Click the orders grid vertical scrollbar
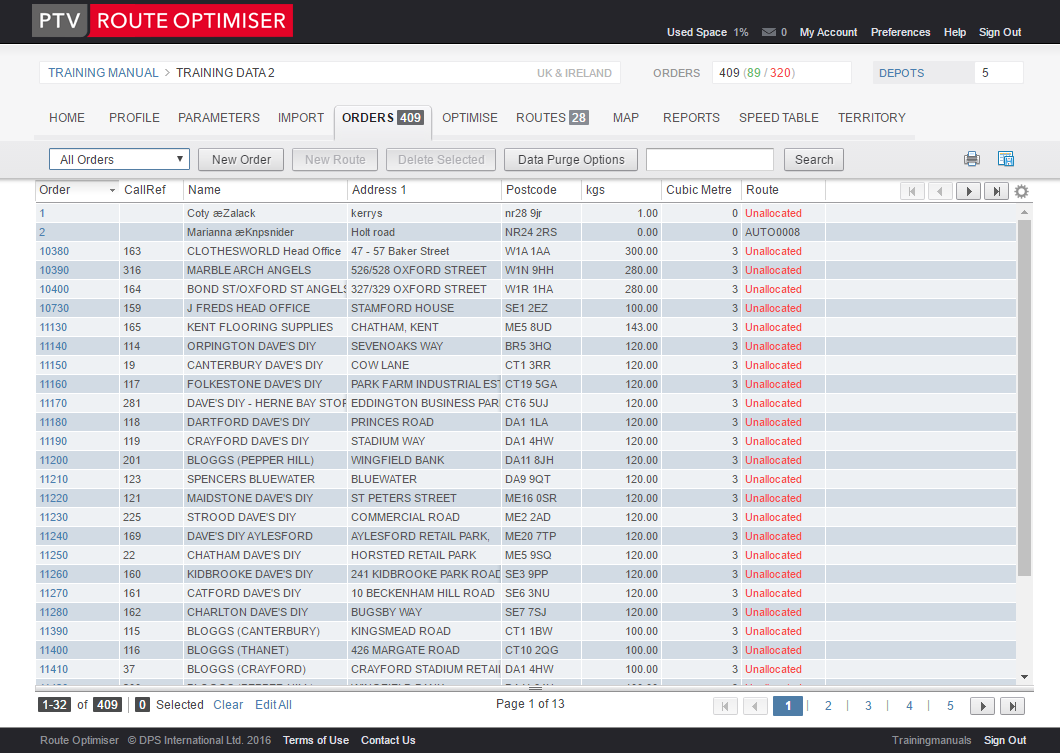The height and width of the screenshot is (753, 1060). 1024,398
